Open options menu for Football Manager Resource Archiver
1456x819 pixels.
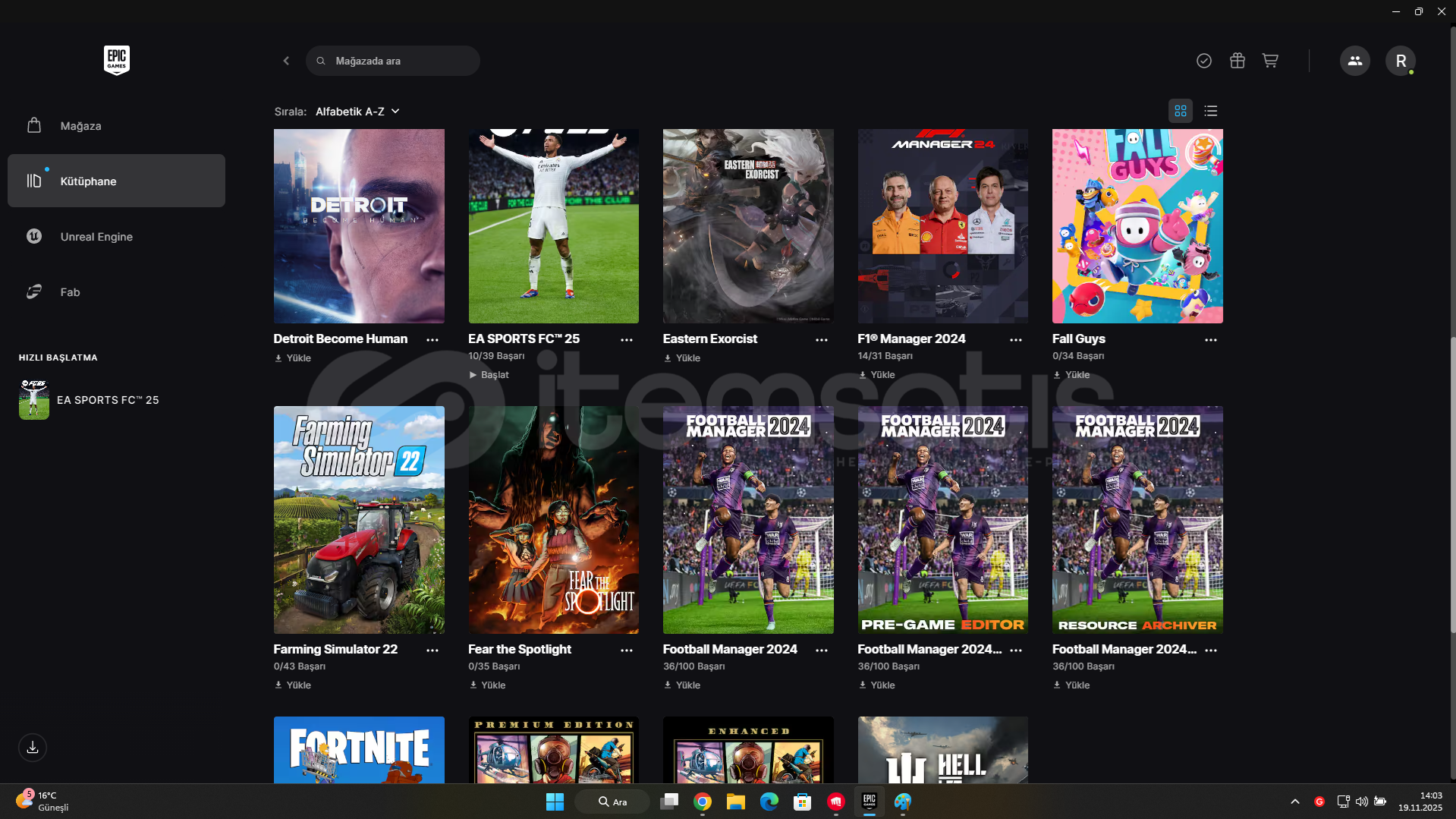1211,650
